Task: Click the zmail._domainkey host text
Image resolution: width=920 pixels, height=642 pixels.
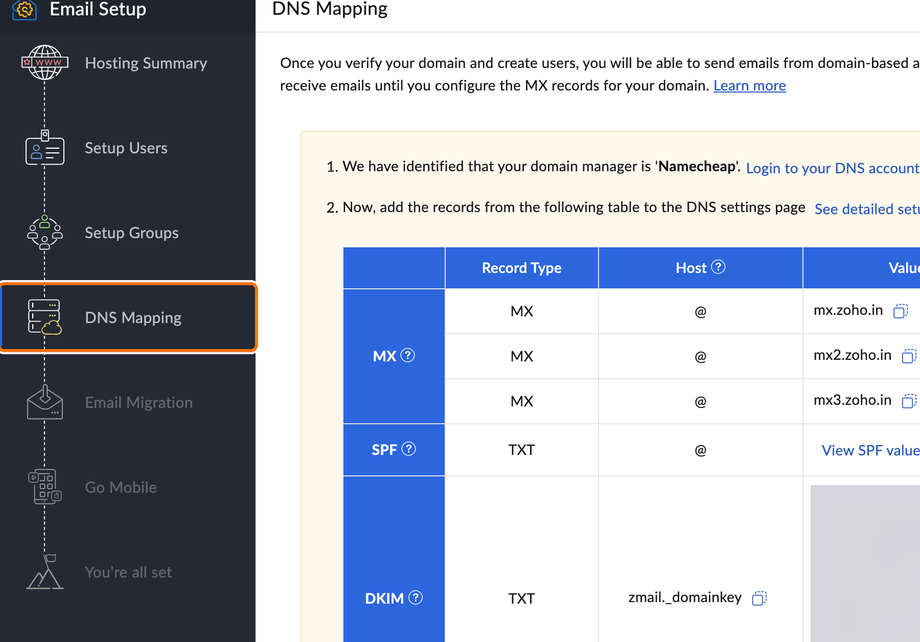Action: [x=685, y=597]
